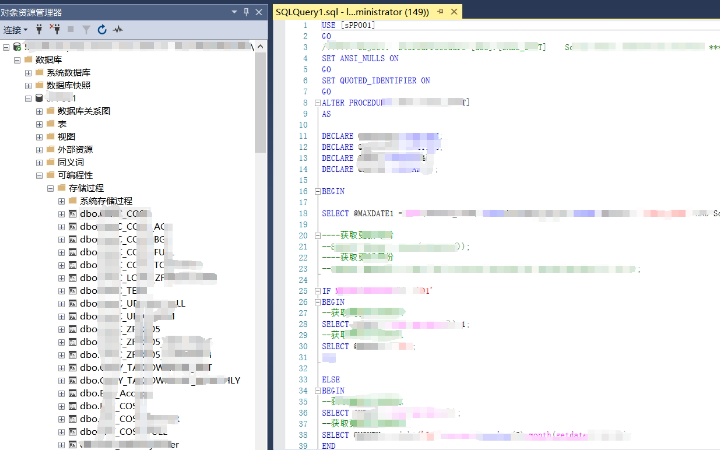The height and width of the screenshot is (450, 720).
Task: Click the Connect plug icon in Object Explorer toolbar
Action: [x=39, y=29]
